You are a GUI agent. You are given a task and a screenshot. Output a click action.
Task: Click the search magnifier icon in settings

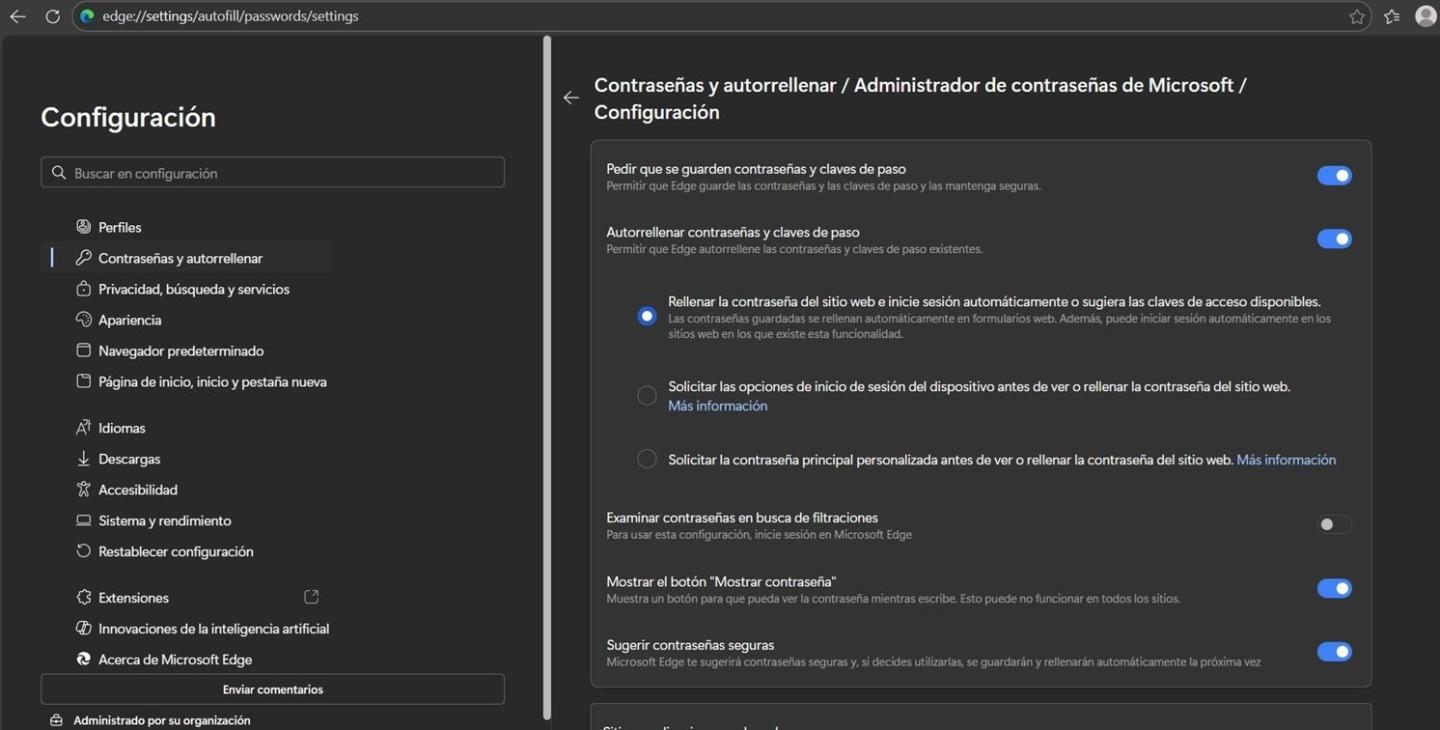click(x=59, y=173)
